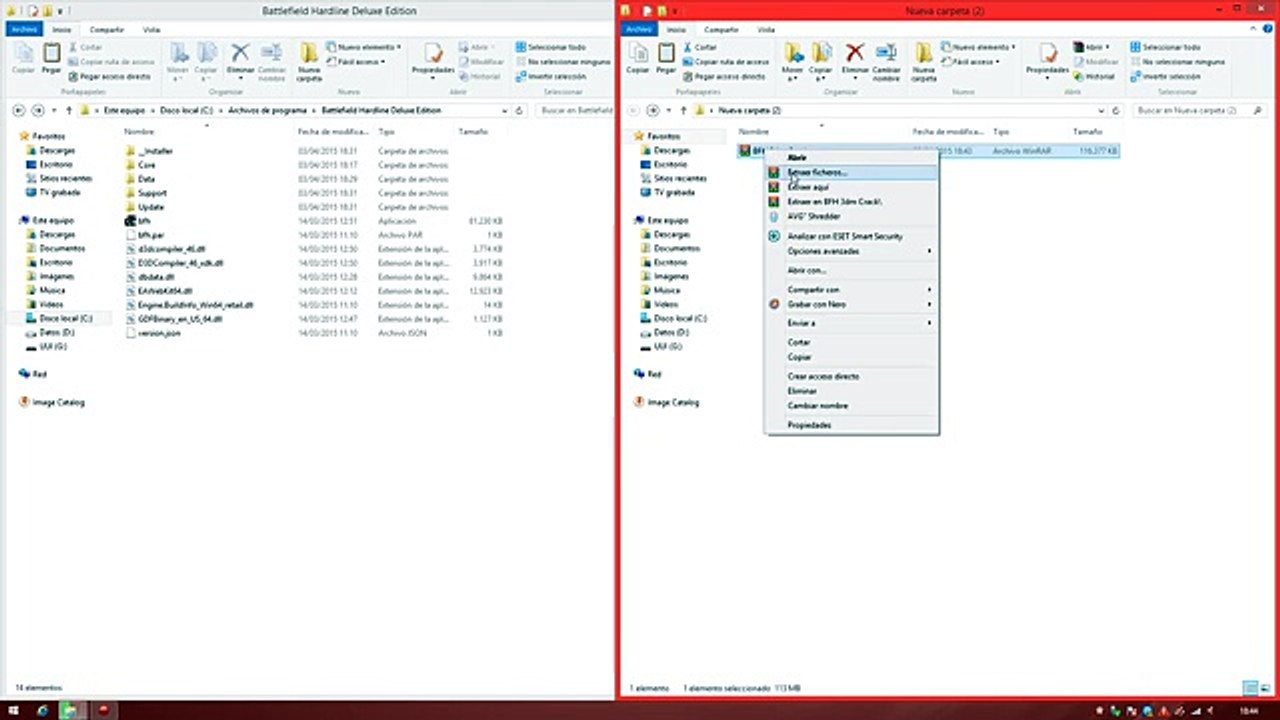Open Nuevo elemento dropdown in Nueva carpeta window
Screen dimensions: 1280x720
coord(979,47)
